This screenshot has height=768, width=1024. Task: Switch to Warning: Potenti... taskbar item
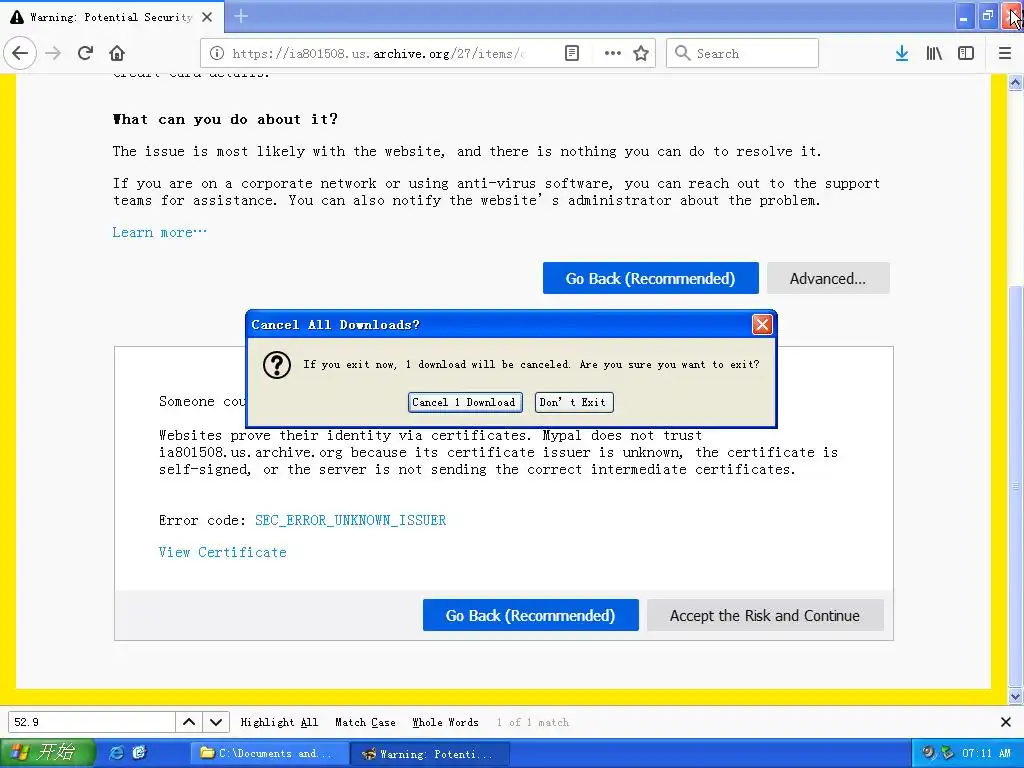429,753
